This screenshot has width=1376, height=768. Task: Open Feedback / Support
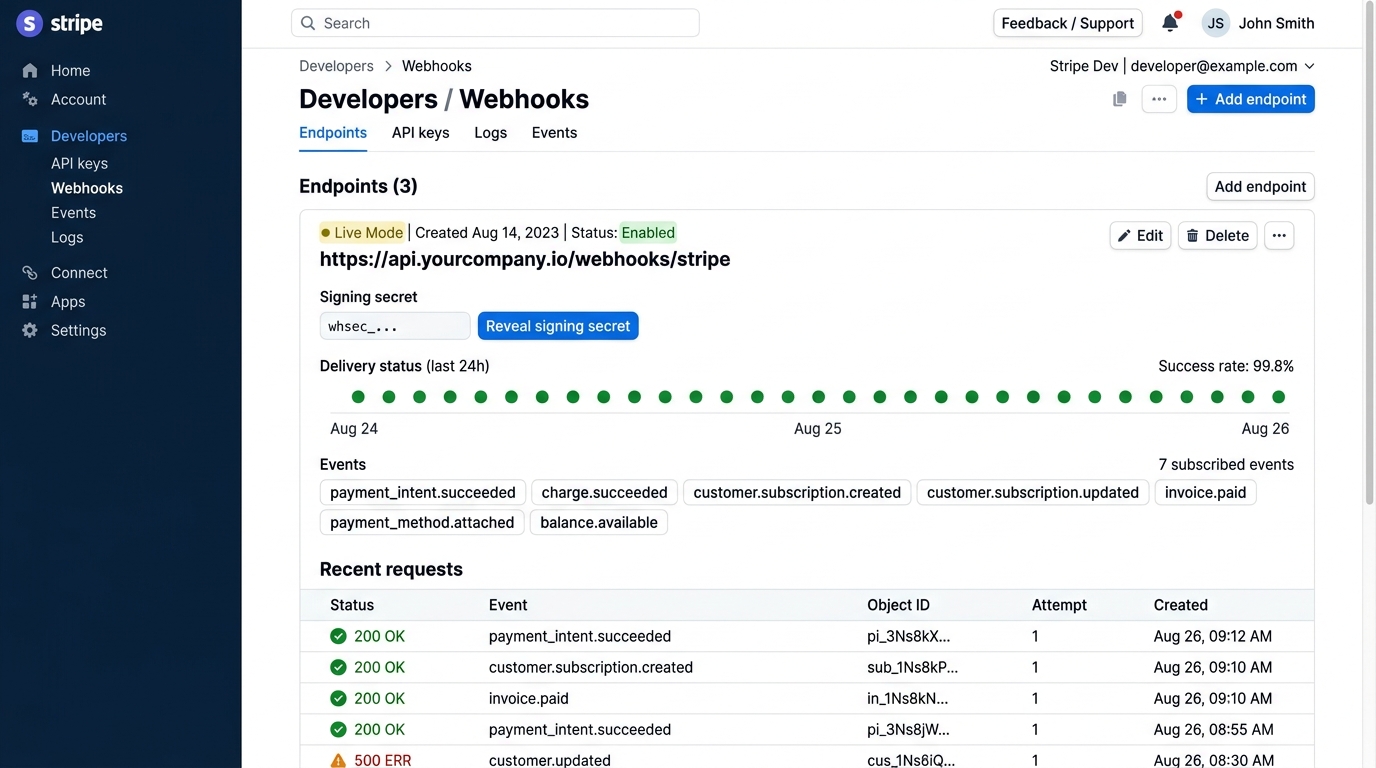1067,23
